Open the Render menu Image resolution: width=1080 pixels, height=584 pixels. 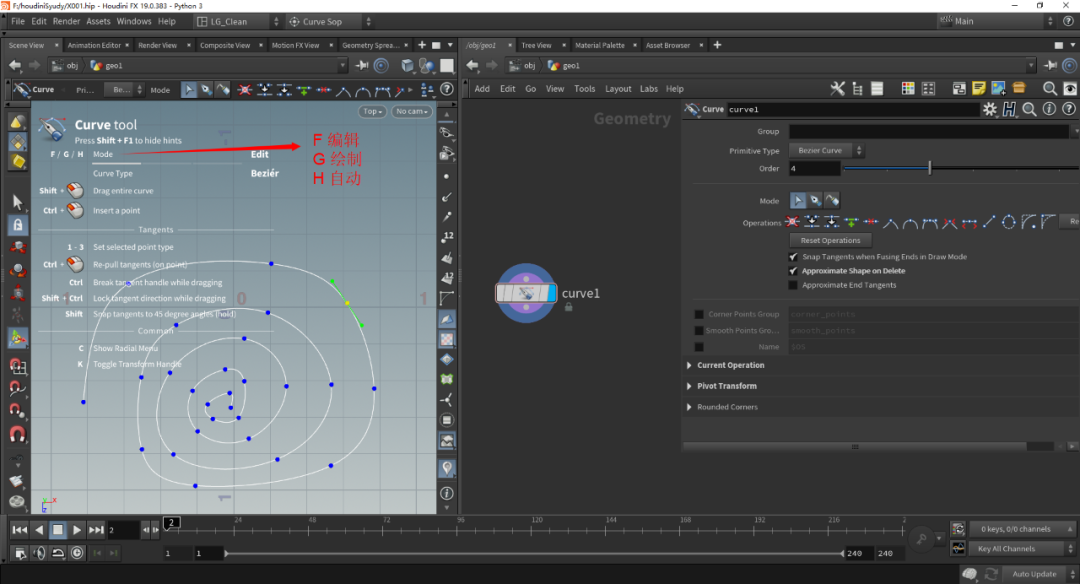tap(66, 21)
